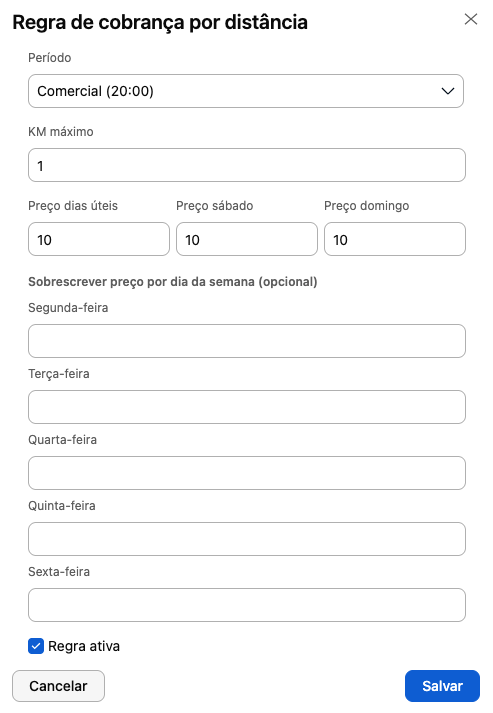Cancel with the Cancelar button
The width and height of the screenshot is (493, 713).
click(x=58, y=686)
